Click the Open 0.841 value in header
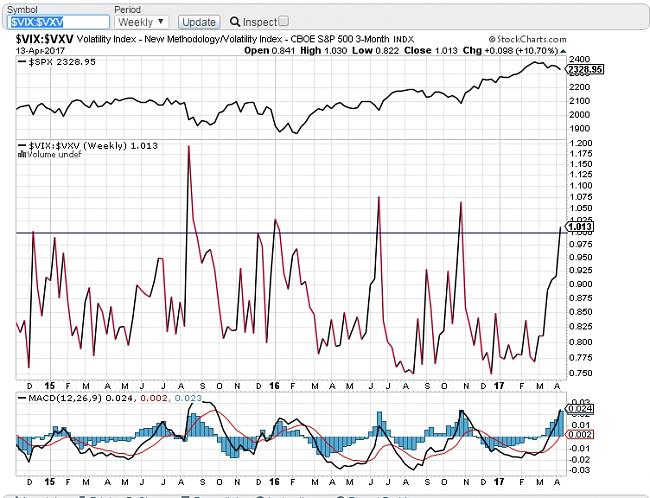 coord(269,51)
